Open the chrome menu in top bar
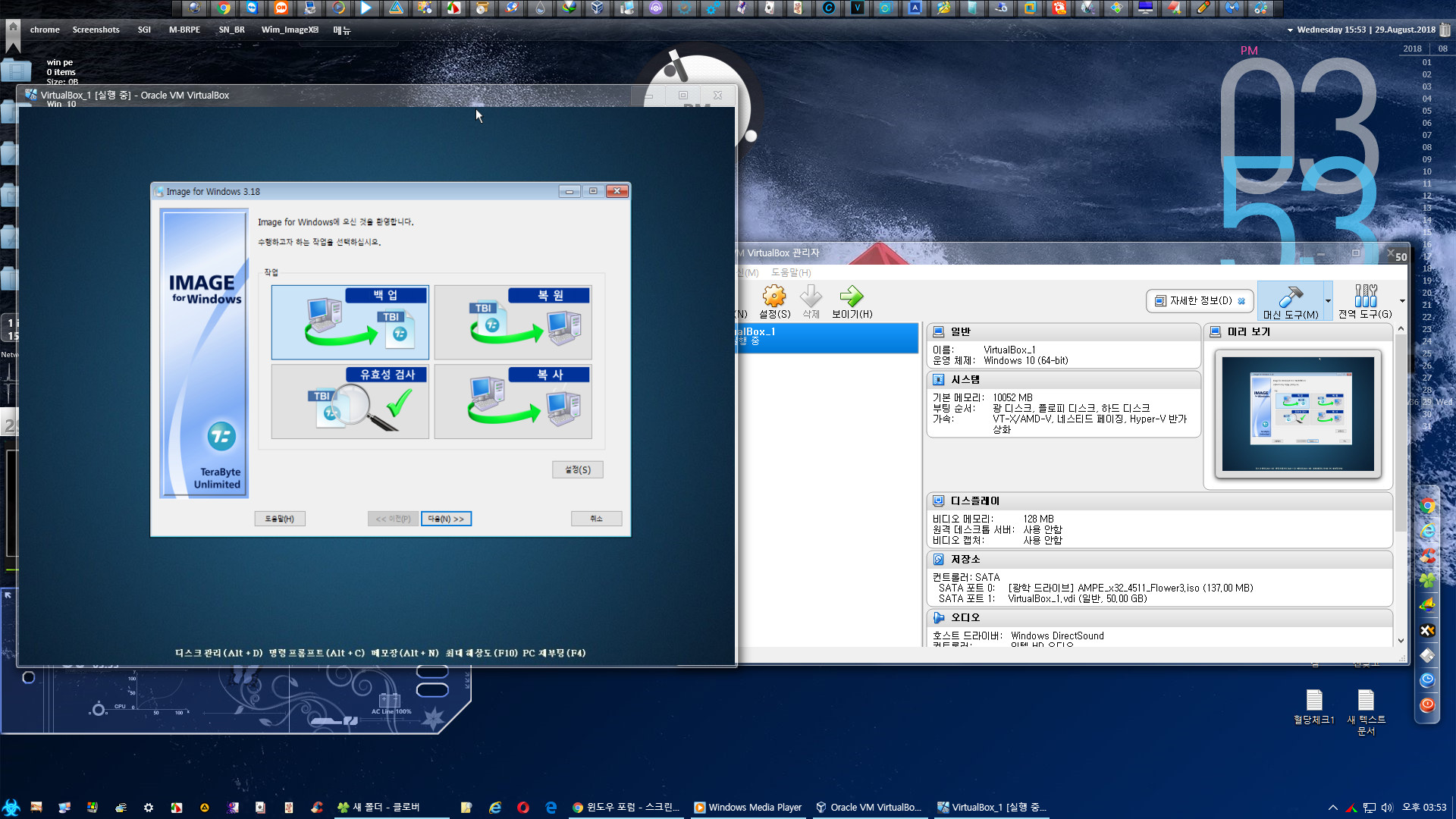 click(45, 30)
